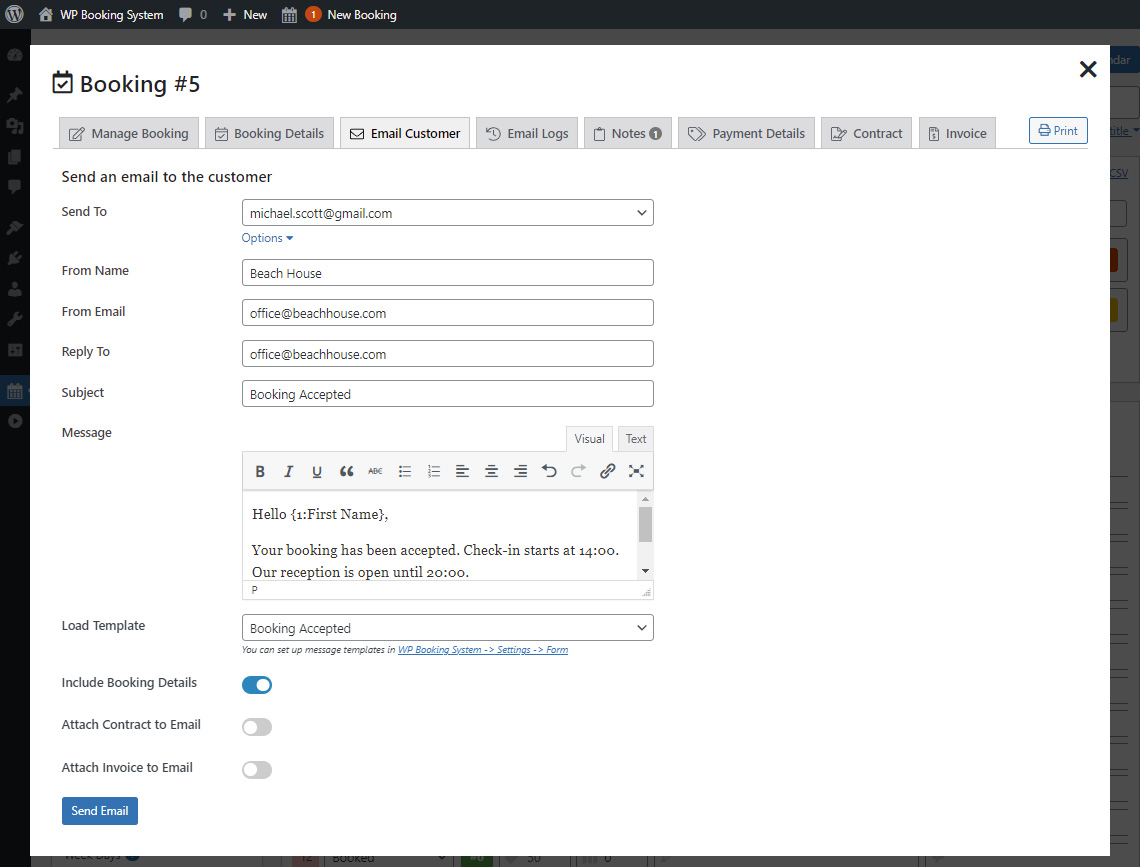Click the Reply To field
The image size is (1140, 867).
click(x=447, y=353)
